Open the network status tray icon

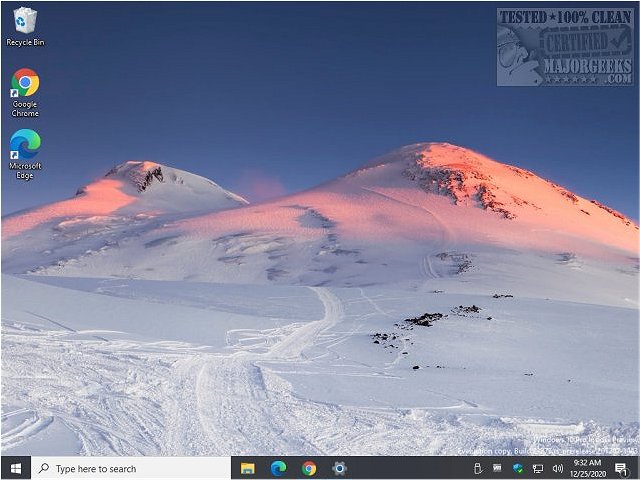tap(538, 469)
